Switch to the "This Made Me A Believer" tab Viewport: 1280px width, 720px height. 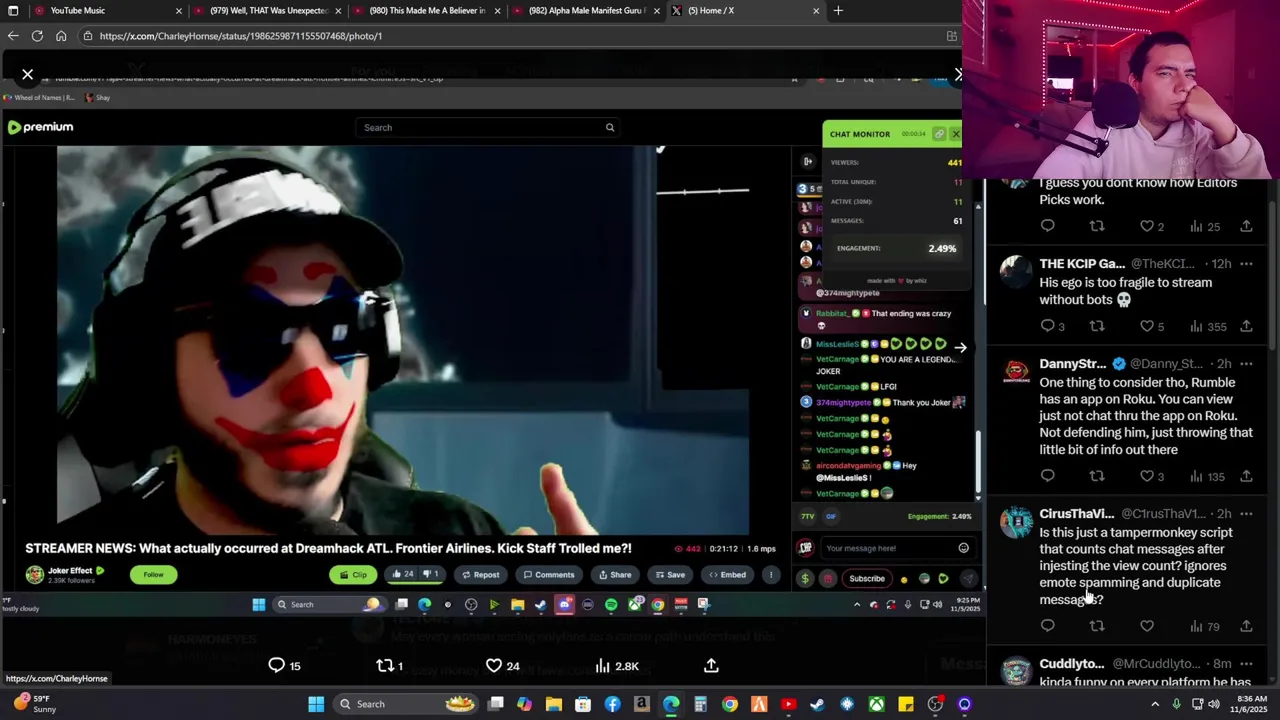click(x=427, y=11)
